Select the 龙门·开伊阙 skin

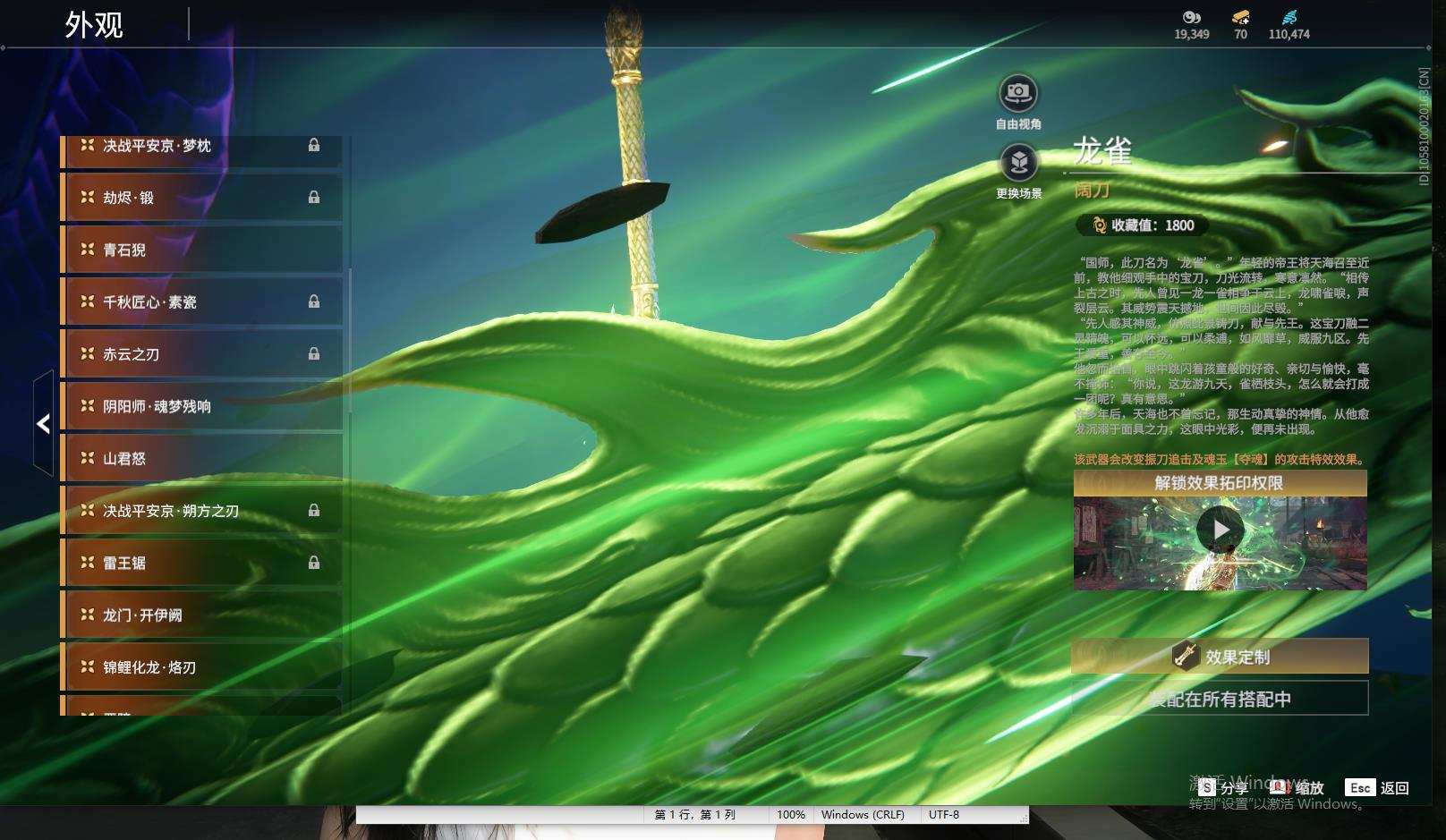(201, 615)
